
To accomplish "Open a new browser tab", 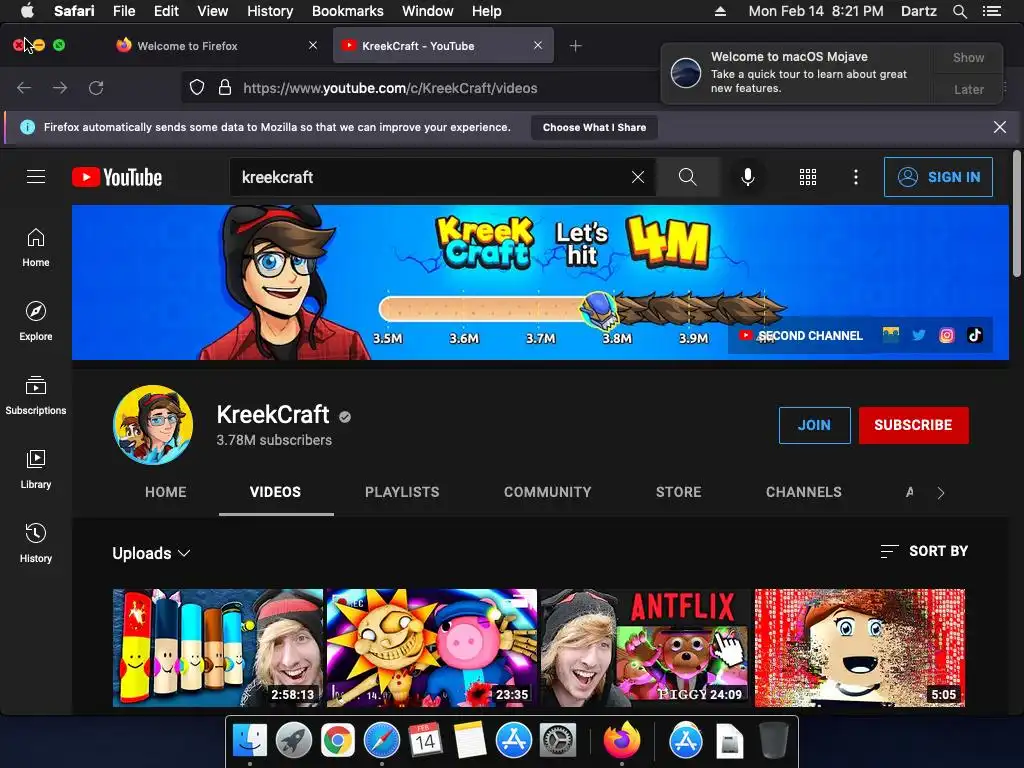I will pos(575,46).
